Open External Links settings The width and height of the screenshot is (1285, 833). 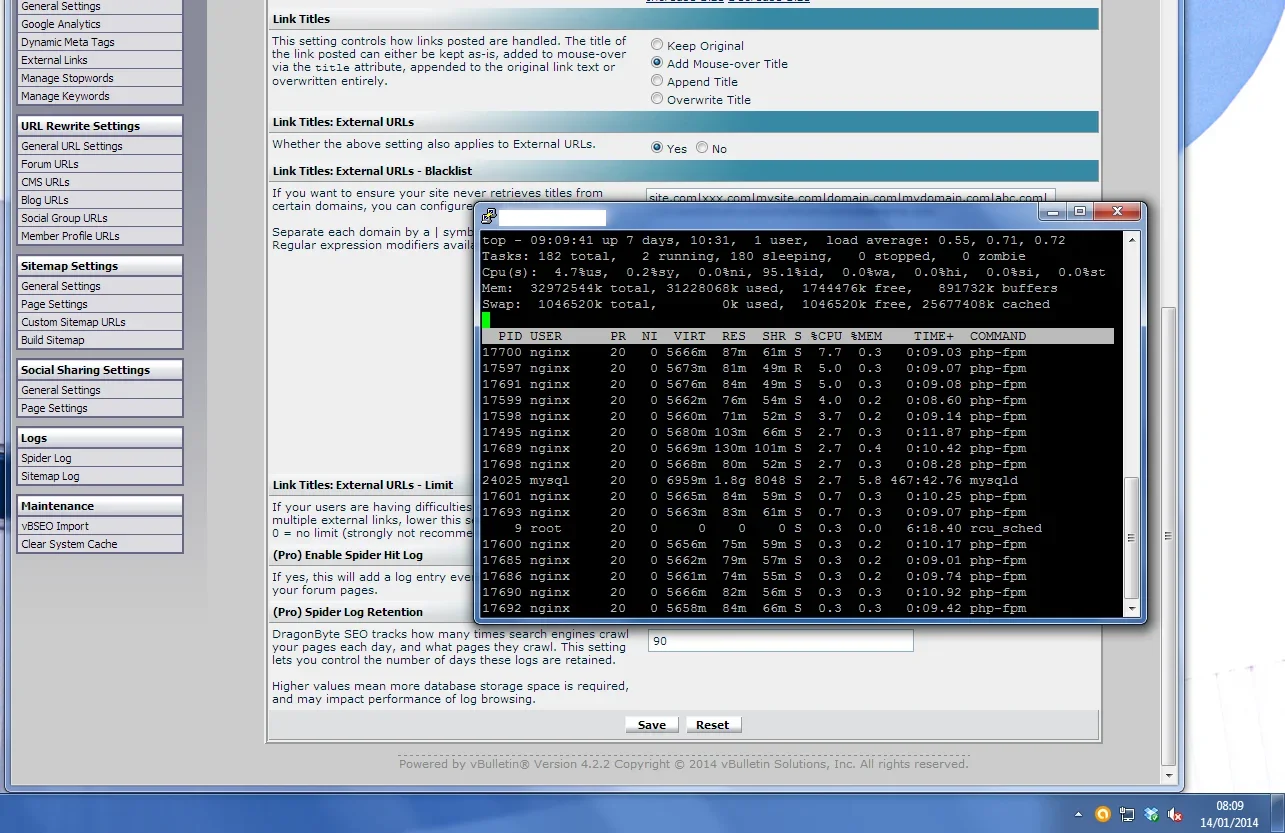pos(100,60)
